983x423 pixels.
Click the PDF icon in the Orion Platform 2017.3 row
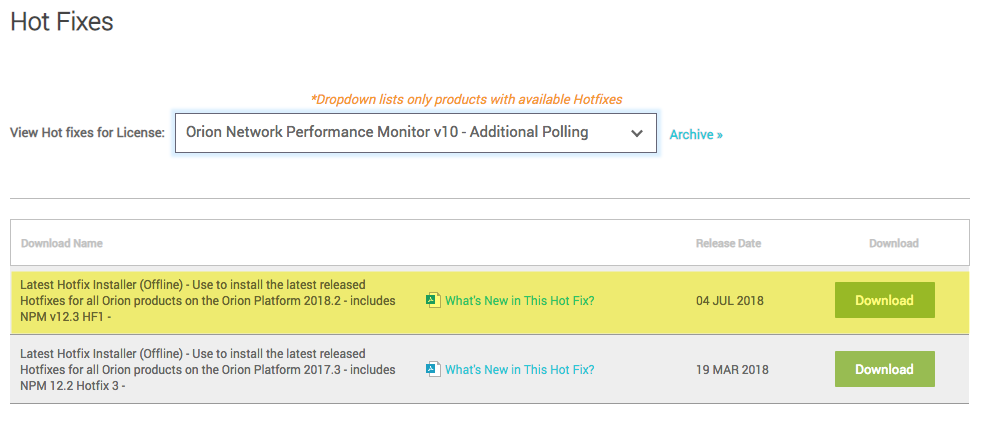click(x=433, y=369)
